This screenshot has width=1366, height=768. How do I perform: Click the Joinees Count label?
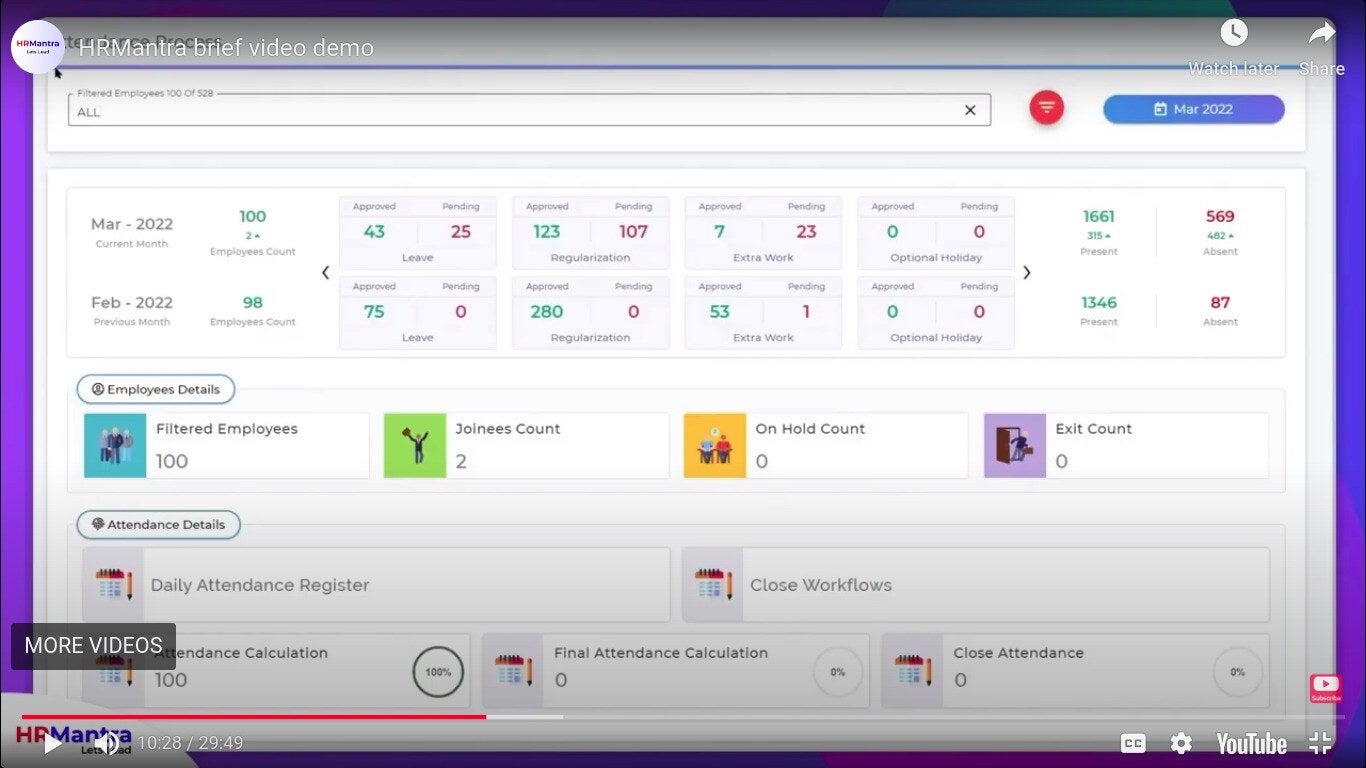tap(508, 429)
